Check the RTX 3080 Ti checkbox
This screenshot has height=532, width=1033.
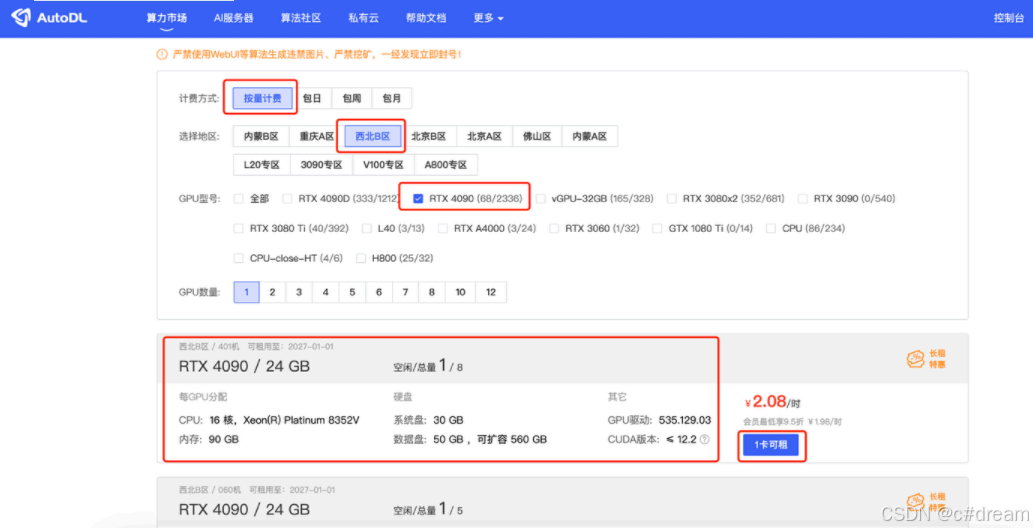[238, 228]
